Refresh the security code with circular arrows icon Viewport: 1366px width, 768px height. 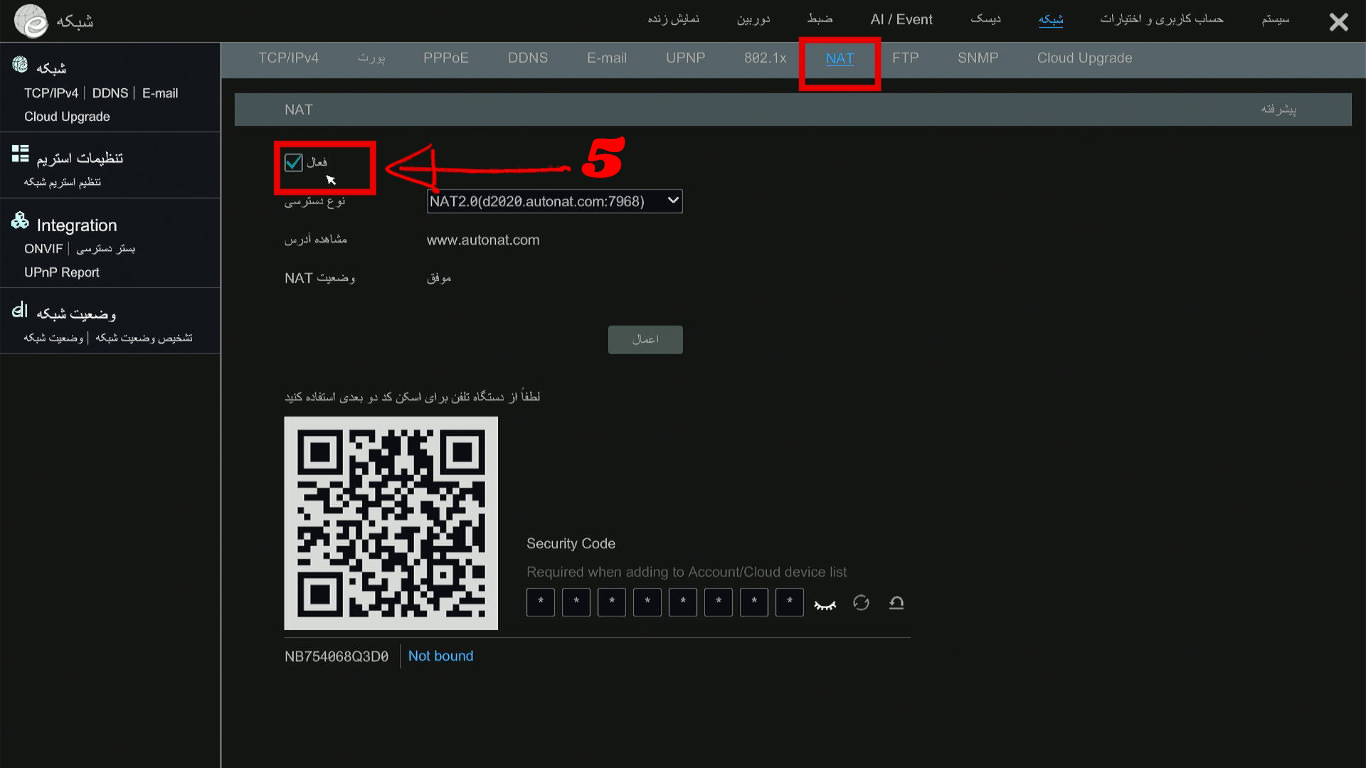coord(861,603)
